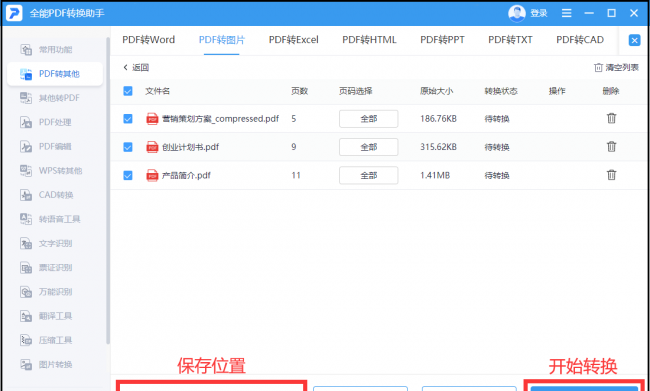650x391 pixels.
Task: Click the page count 11 for 产品简介.pdf
Action: [x=296, y=175]
